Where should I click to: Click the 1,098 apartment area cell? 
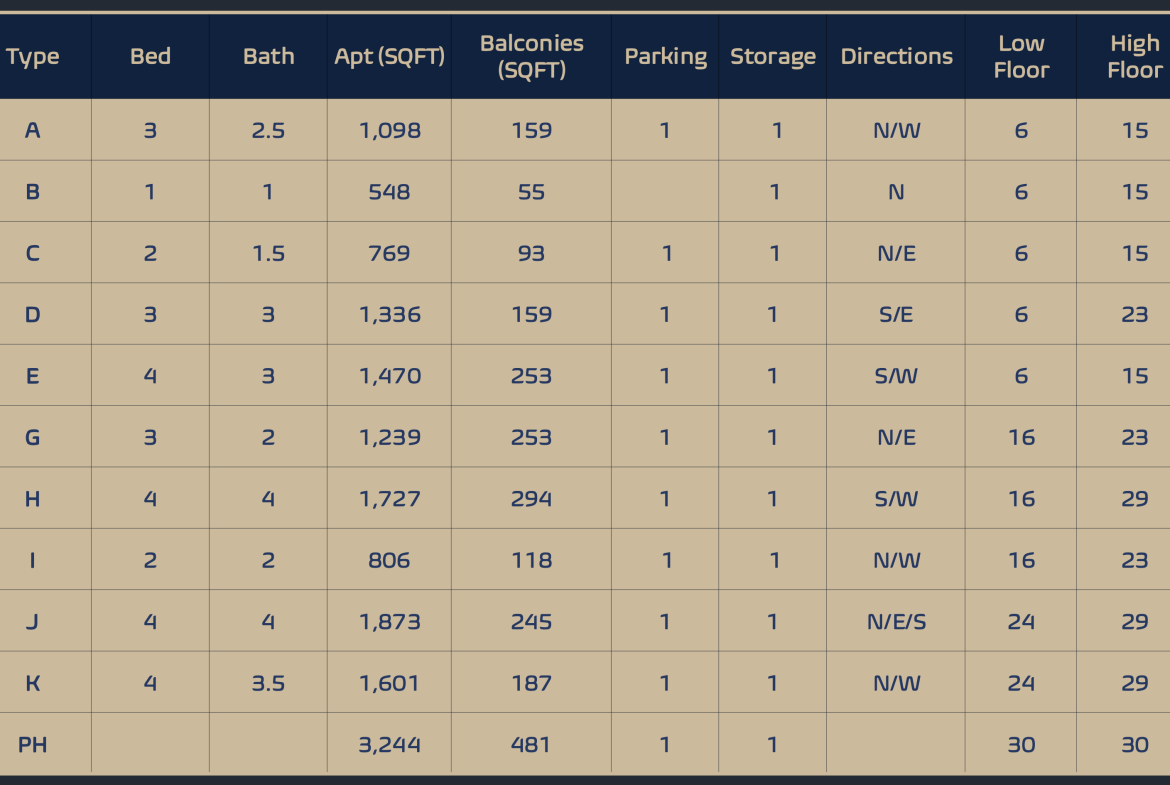tap(389, 130)
